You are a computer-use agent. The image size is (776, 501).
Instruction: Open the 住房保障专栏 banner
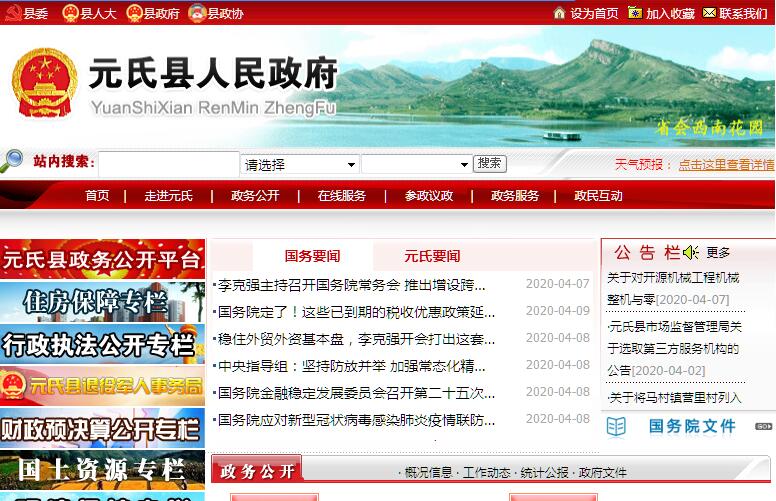[x=102, y=302]
